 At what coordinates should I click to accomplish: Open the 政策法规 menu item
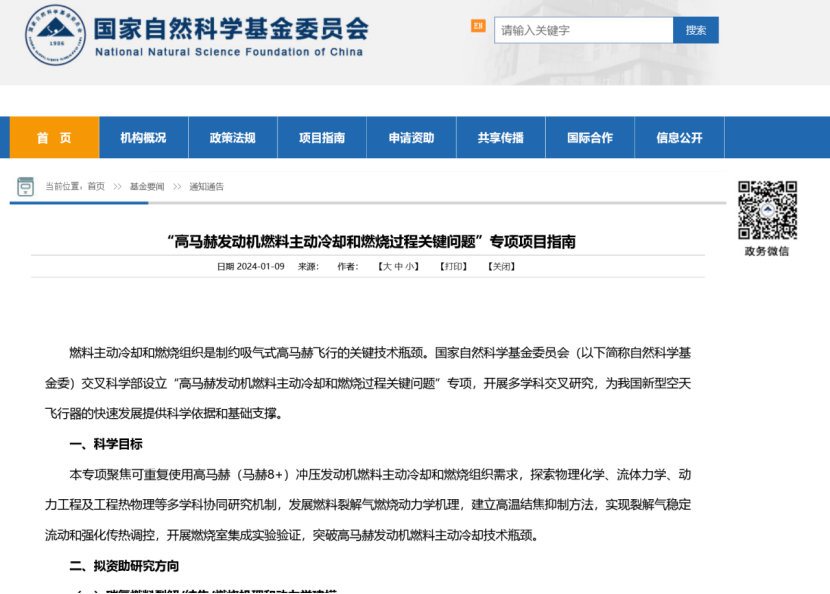[232, 138]
